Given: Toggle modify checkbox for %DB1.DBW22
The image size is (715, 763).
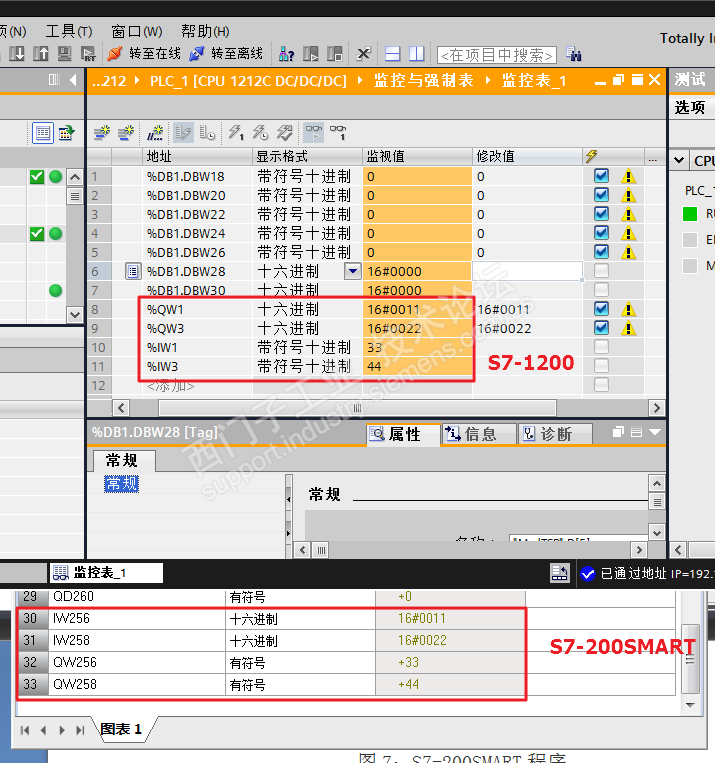Looking at the screenshot, I should click(602, 214).
